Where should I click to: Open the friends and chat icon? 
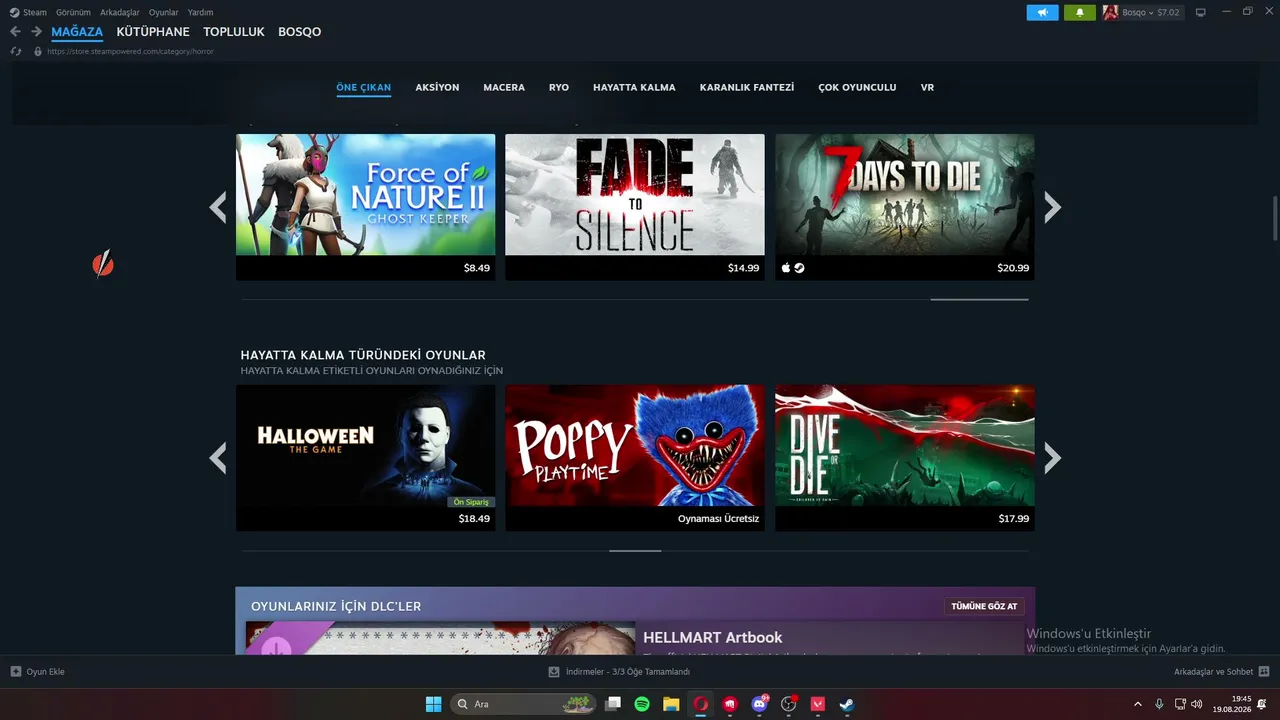click(1264, 672)
